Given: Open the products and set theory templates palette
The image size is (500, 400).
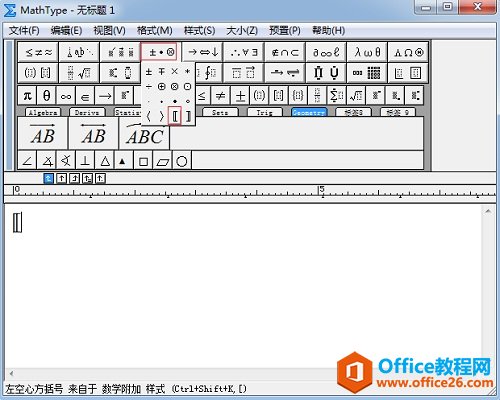Looking at the screenshot, I should (x=326, y=72).
